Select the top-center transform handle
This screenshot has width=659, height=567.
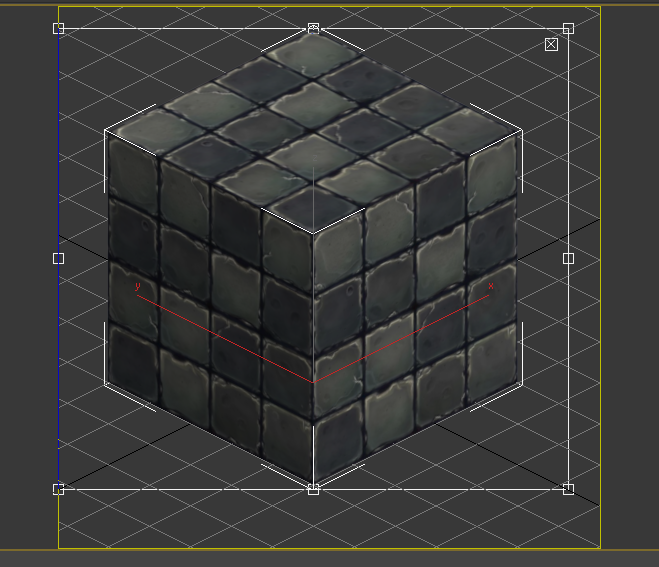[x=313, y=28]
